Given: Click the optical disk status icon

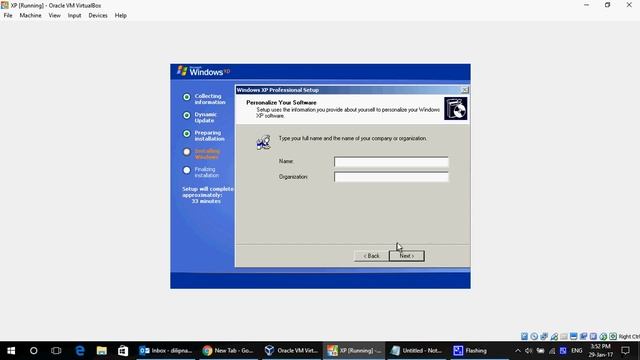Looking at the screenshot, I should 534,336.
